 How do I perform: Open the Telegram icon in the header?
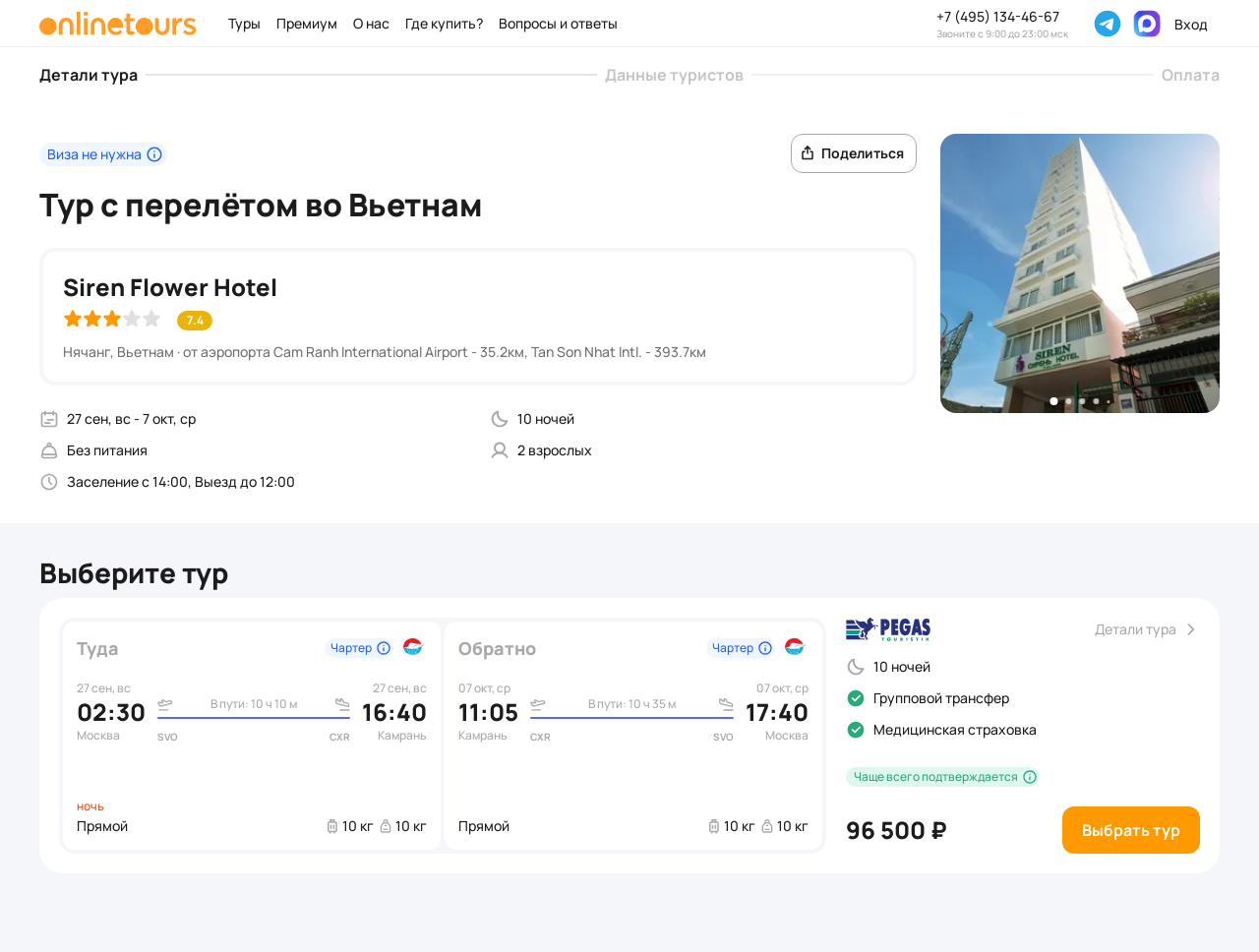click(x=1108, y=24)
